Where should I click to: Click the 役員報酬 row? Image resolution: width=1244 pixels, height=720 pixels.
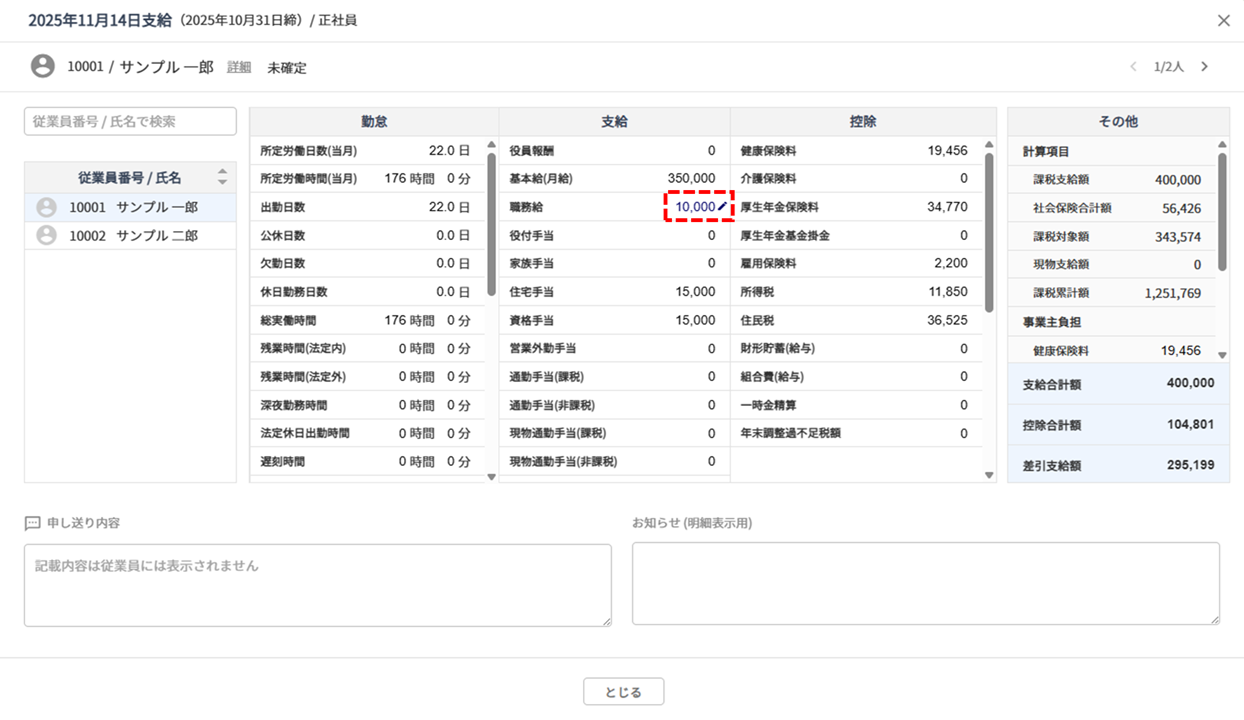point(614,151)
